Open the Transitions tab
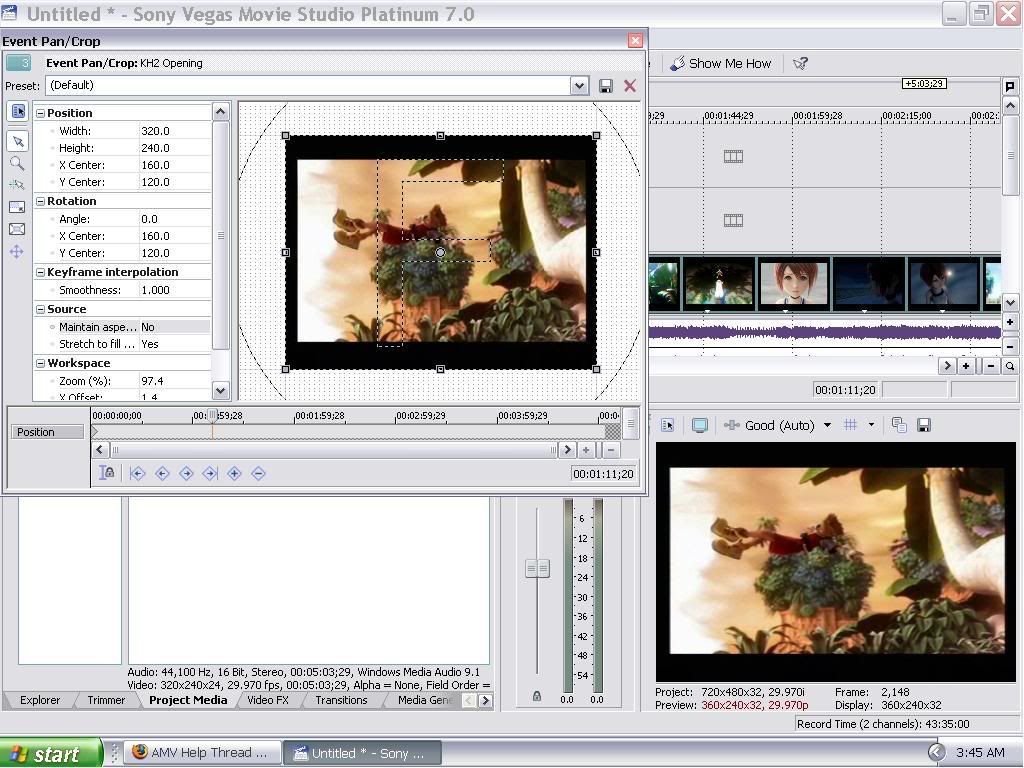 point(342,700)
